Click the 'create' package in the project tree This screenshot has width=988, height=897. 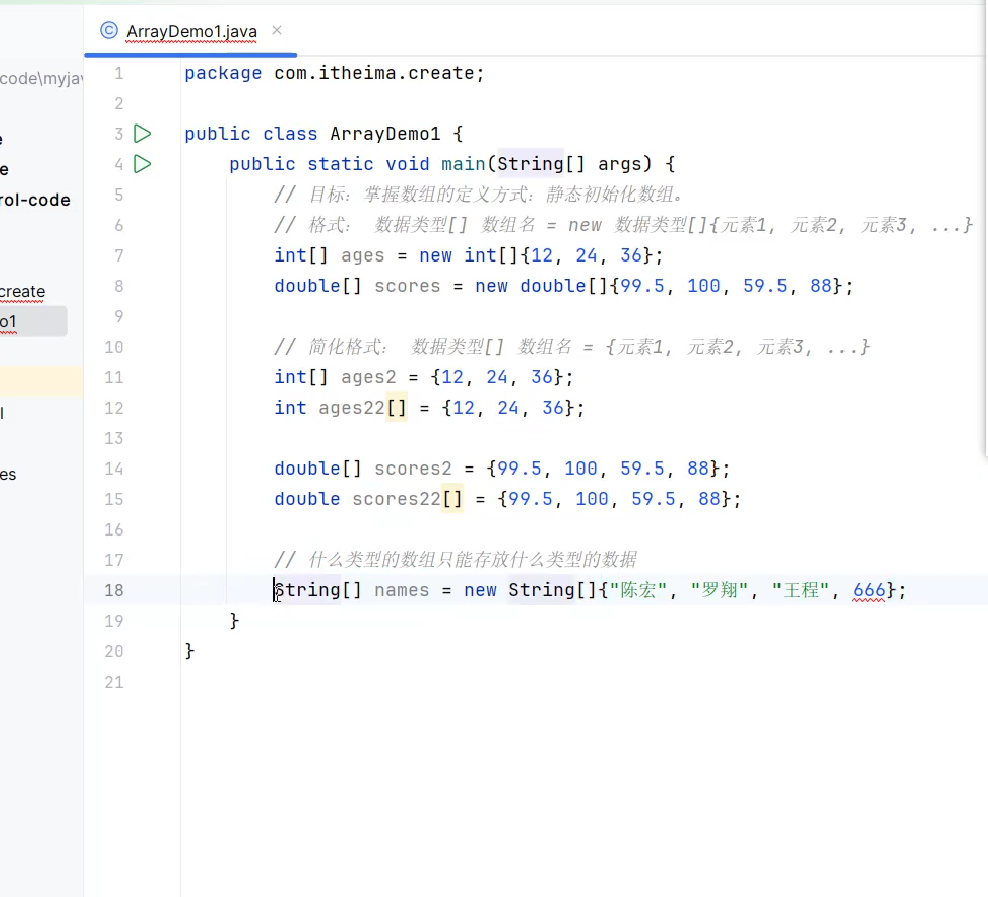(23, 292)
